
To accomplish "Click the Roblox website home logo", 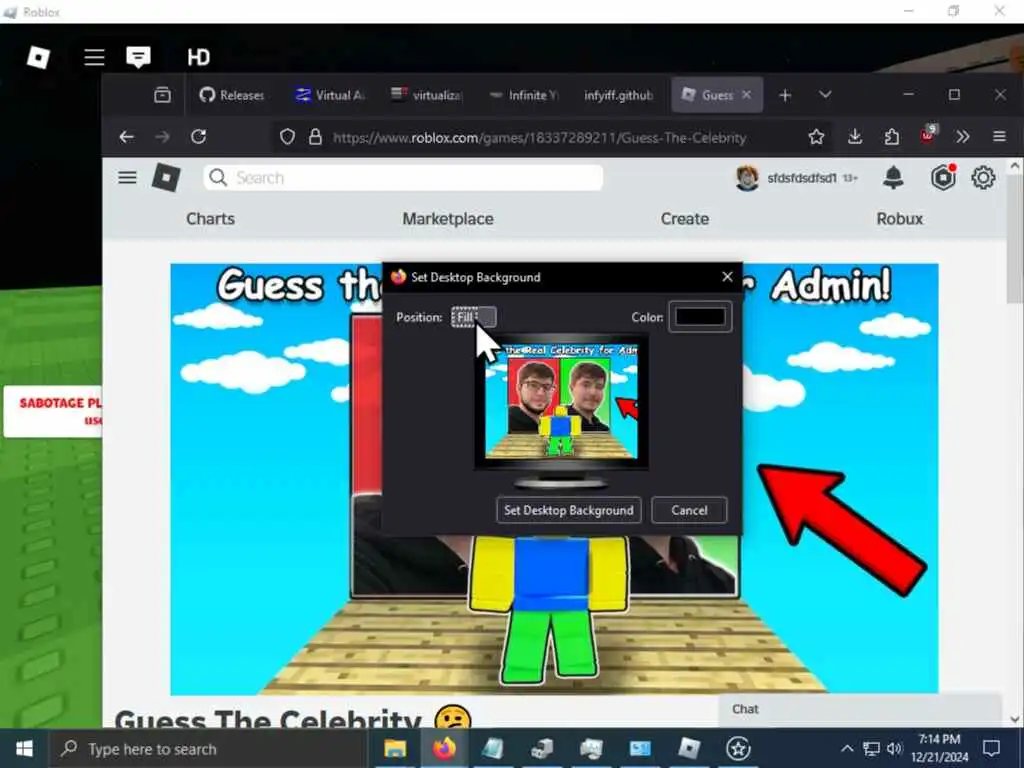I will (166, 178).
